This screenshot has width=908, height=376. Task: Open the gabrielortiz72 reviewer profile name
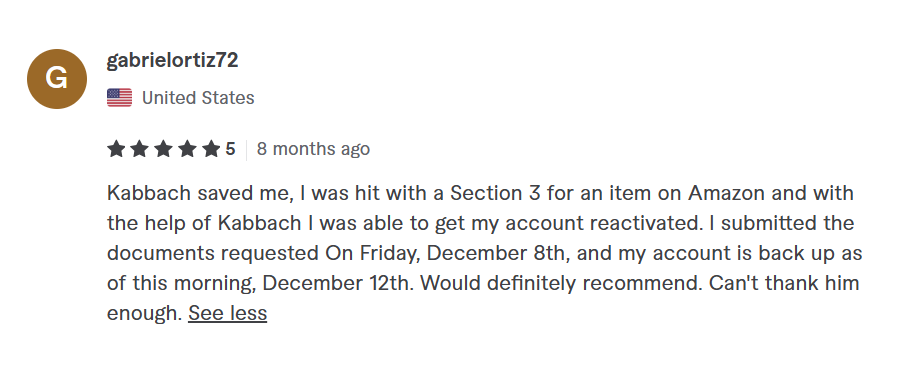(173, 60)
